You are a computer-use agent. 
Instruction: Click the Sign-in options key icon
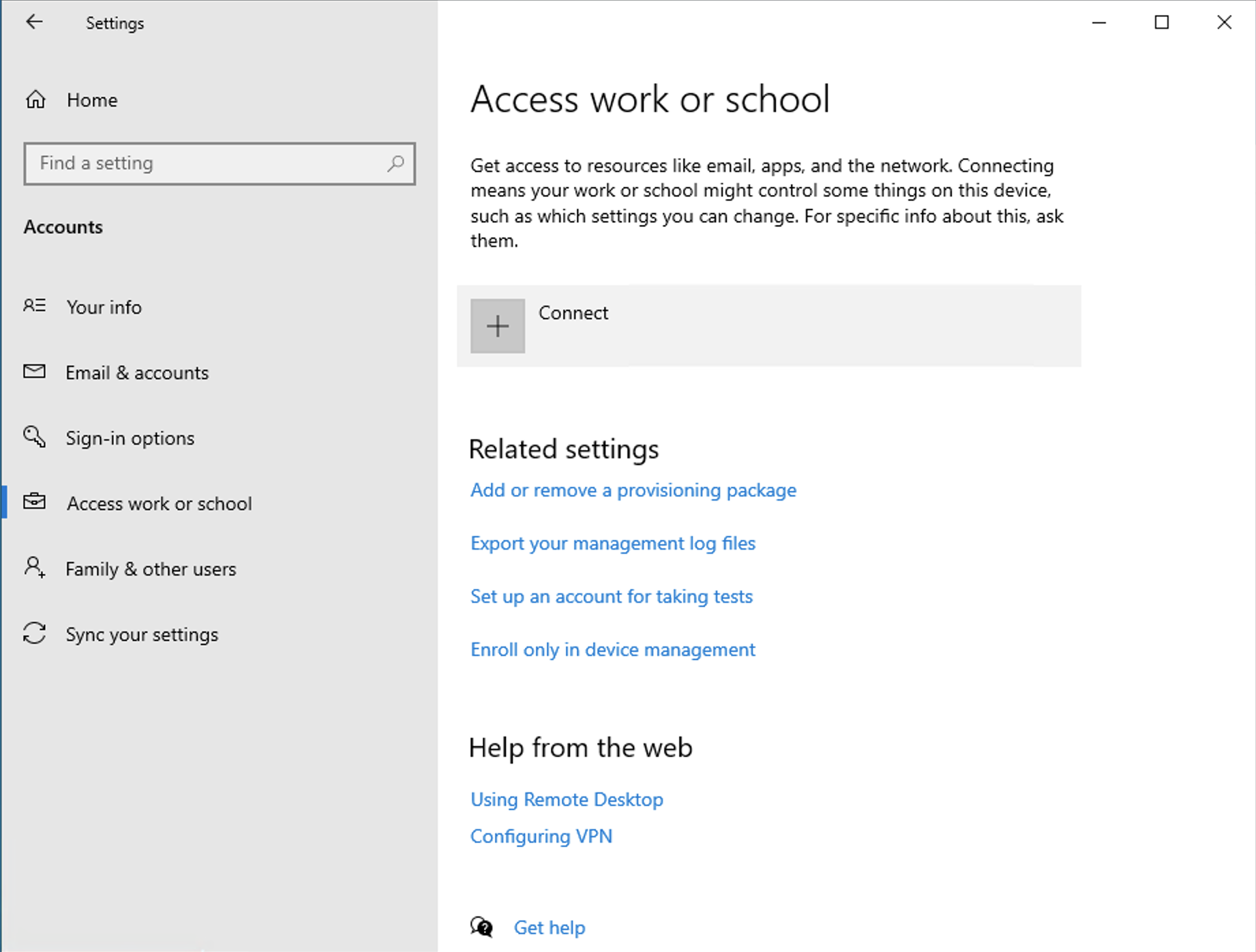point(35,437)
